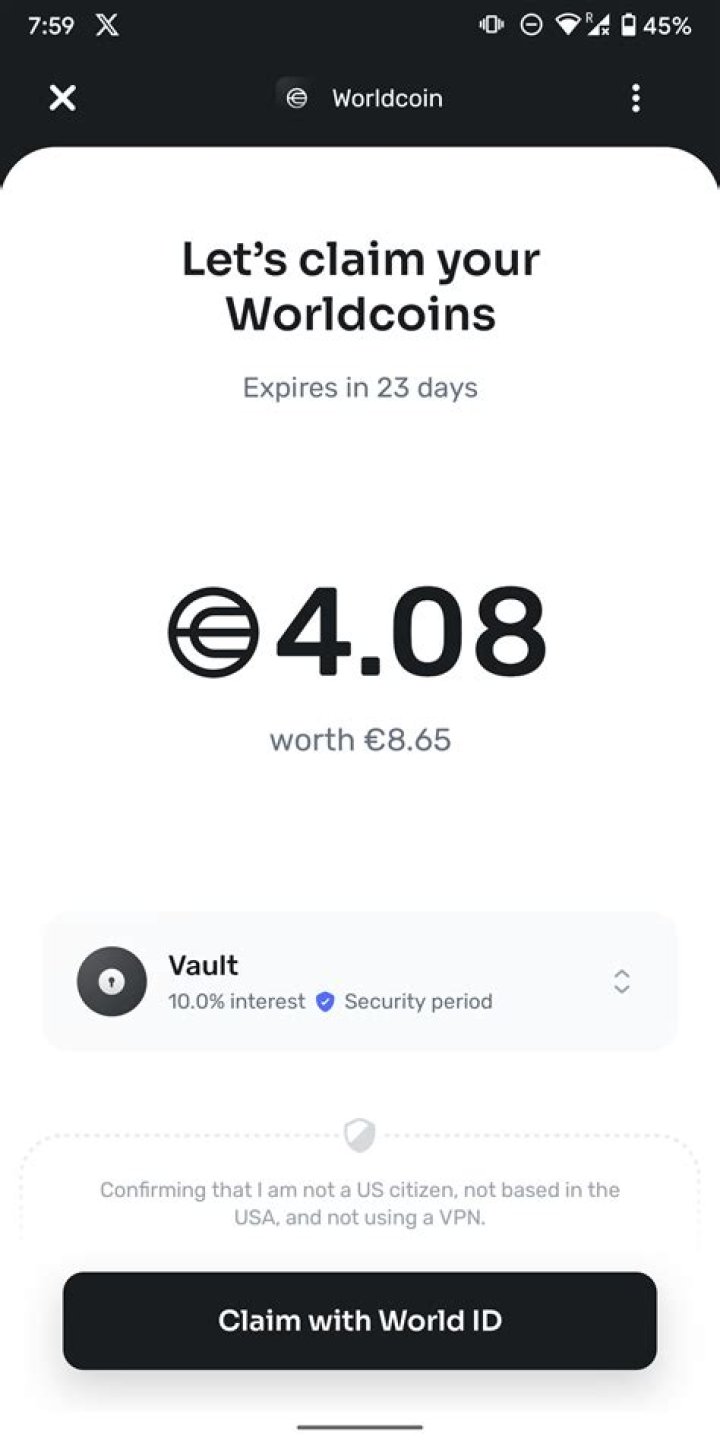Tap the battery indicator in status bar
This screenshot has height=1440, width=720.
[x=628, y=26]
